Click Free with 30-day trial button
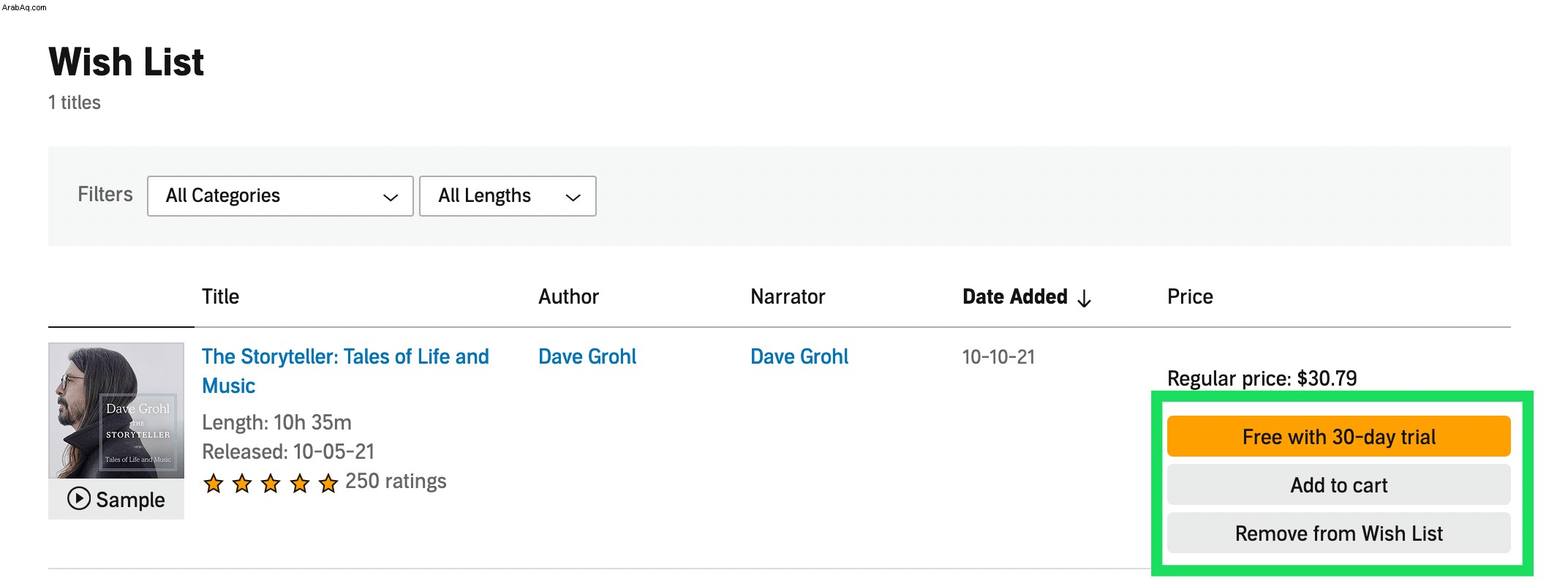The image size is (1568, 581). click(x=1339, y=436)
